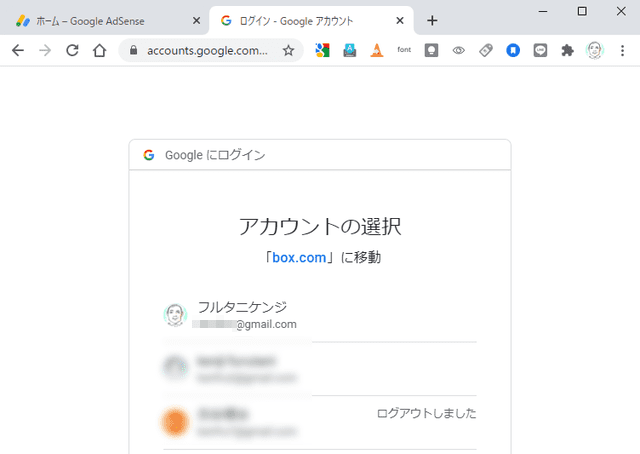Click the Google にログイン header text
Screen dimensions: 640x454
(215, 155)
